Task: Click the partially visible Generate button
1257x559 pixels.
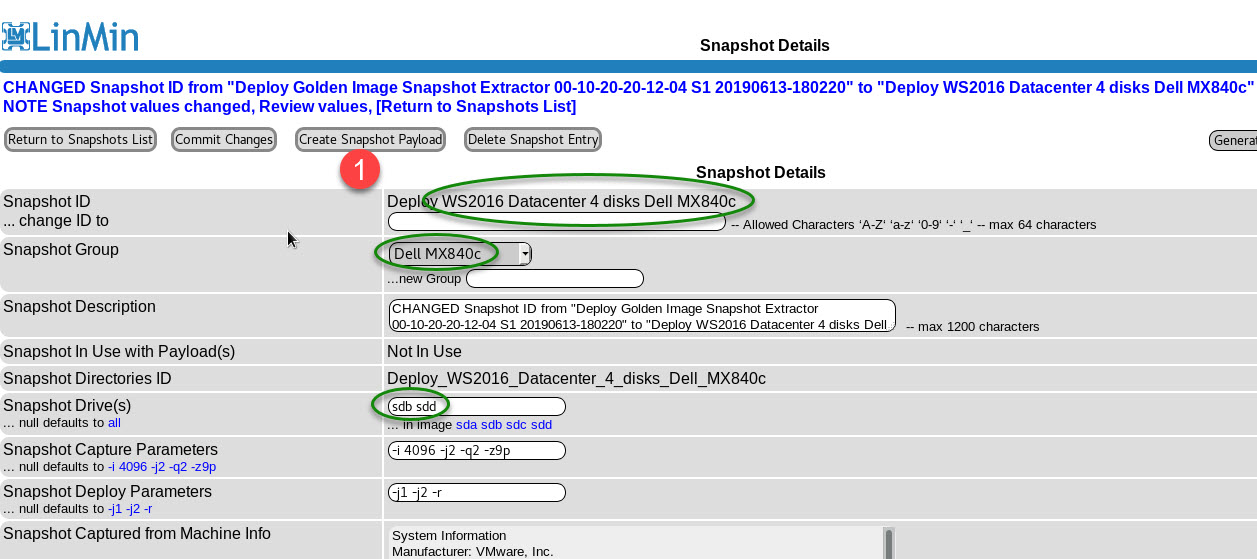Action: tap(1232, 140)
